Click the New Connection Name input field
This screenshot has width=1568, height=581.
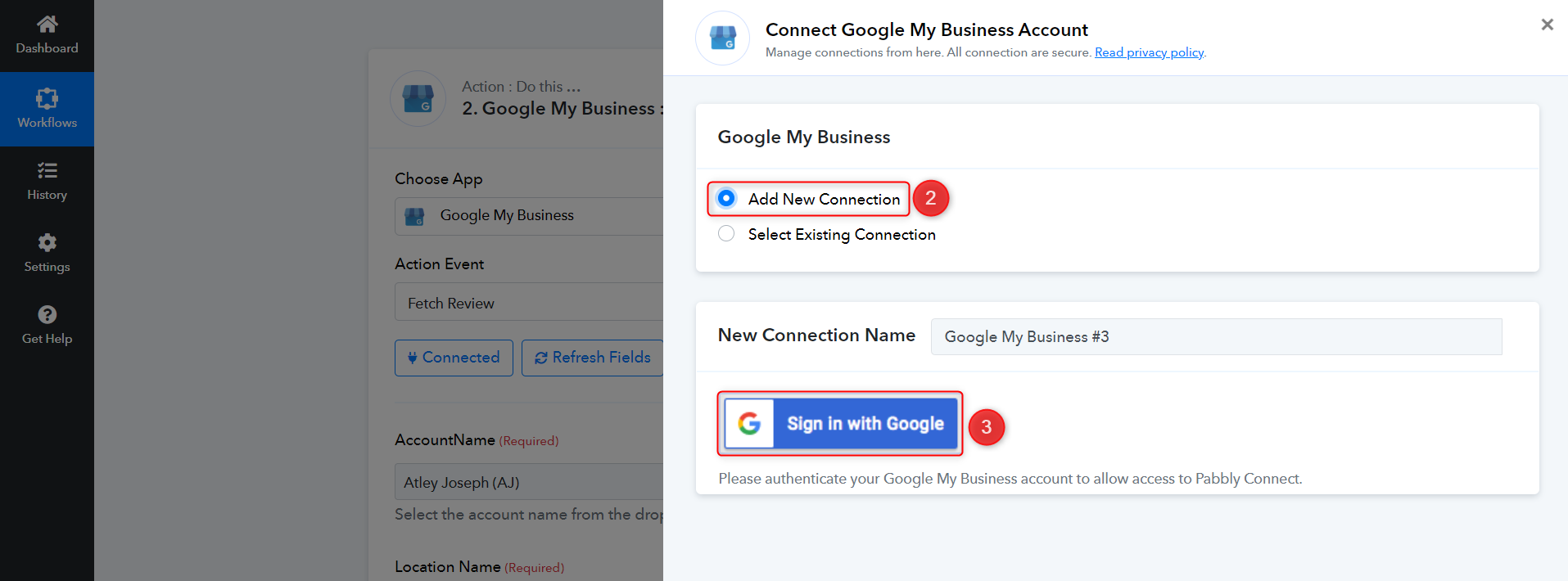[1216, 336]
